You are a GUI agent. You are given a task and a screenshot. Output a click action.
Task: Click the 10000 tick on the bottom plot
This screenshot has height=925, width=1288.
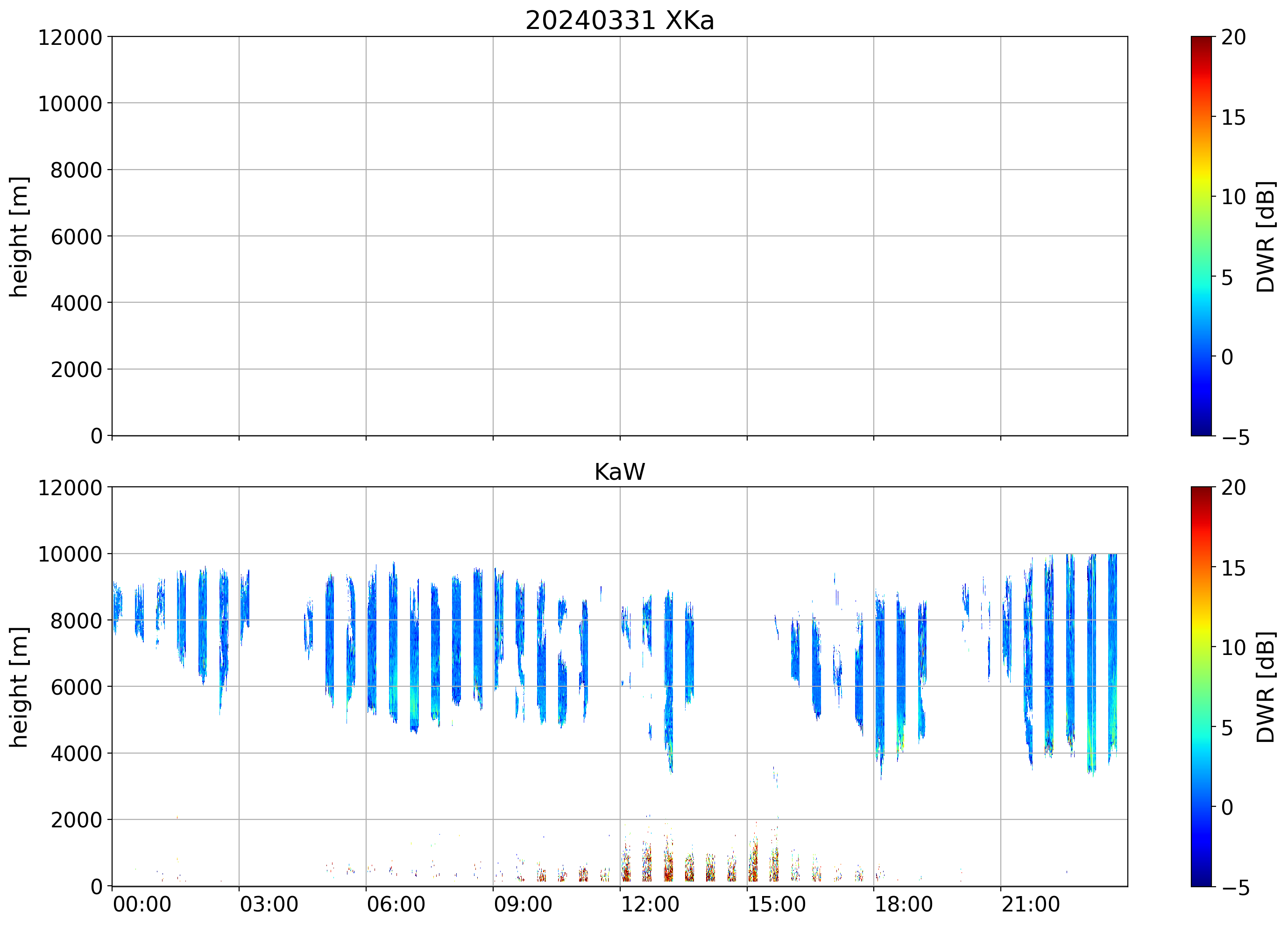tap(70, 554)
